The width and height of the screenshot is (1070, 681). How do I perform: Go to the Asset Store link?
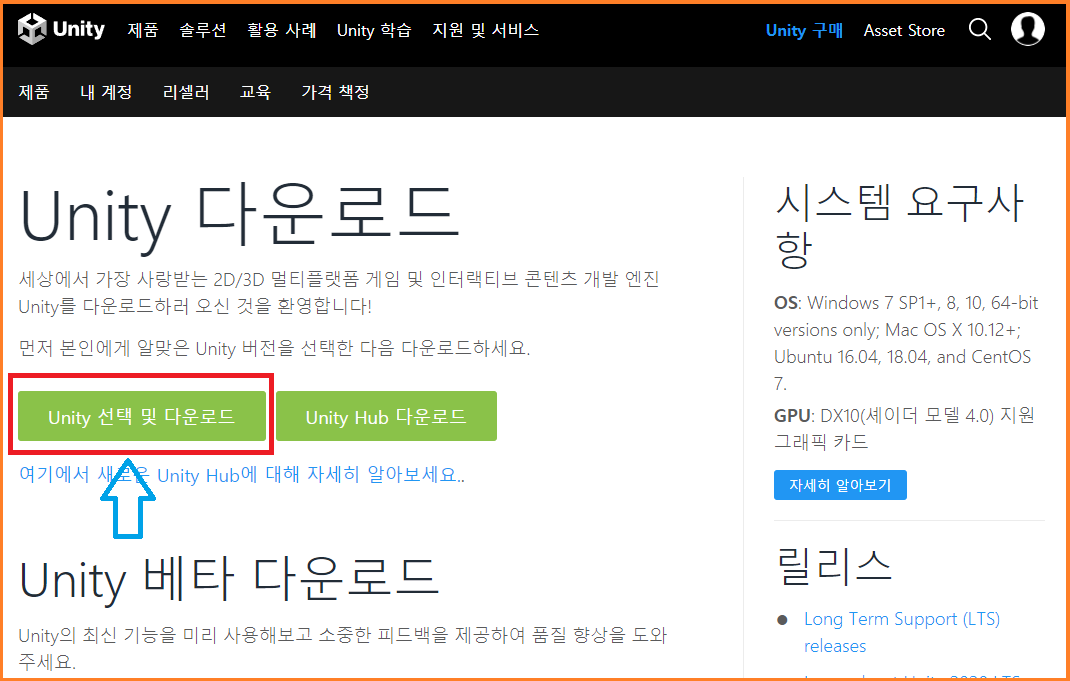click(904, 30)
